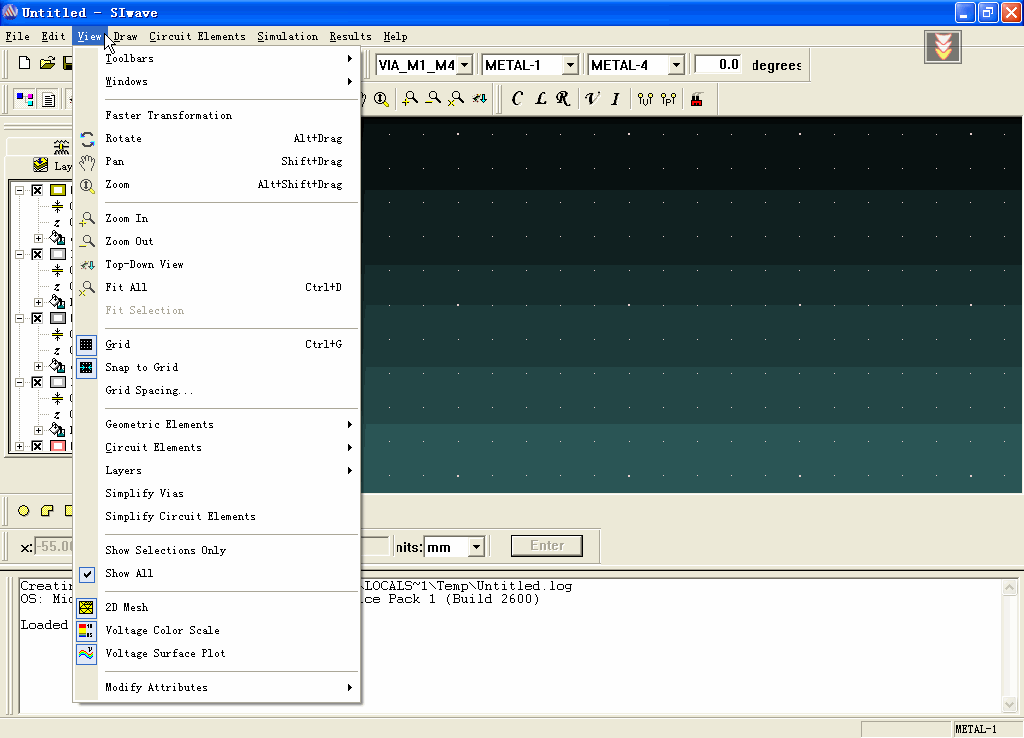1024x738 pixels.
Task: Open the METAL-4 layer dropdown
Action: [676, 65]
